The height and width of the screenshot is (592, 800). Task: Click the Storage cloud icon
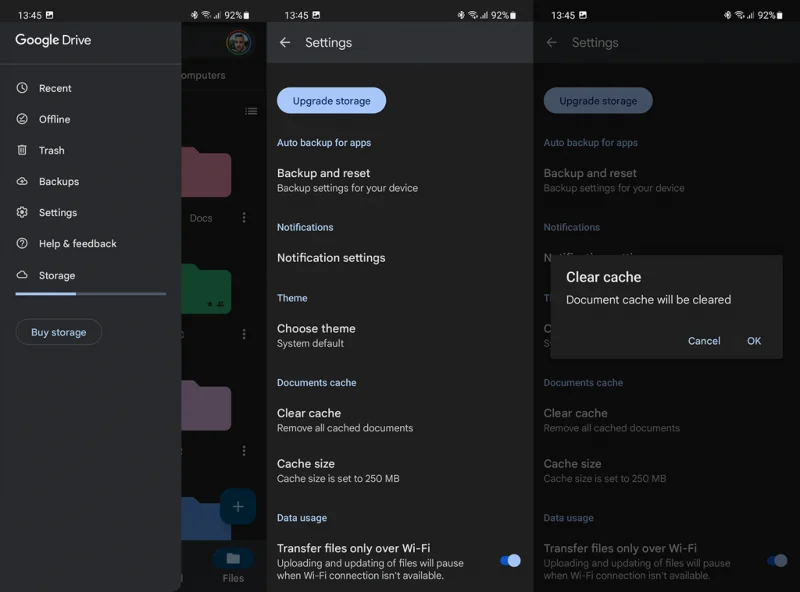pos(22,275)
